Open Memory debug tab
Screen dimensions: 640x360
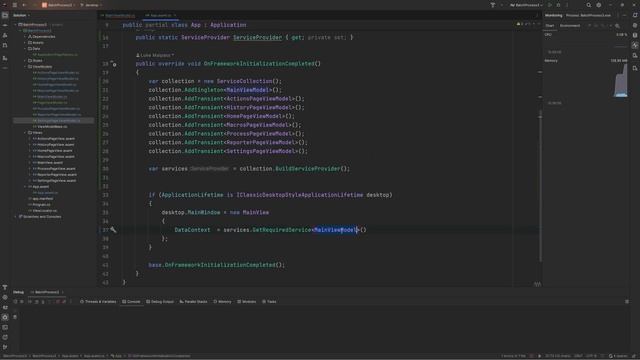222,302
